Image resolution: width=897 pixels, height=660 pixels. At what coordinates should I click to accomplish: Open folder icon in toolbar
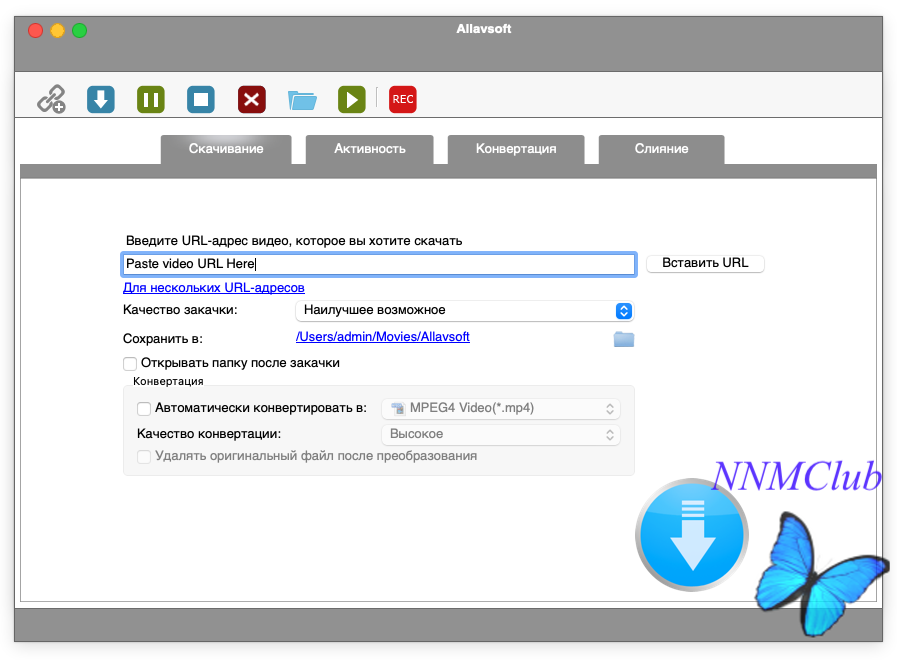[302, 100]
